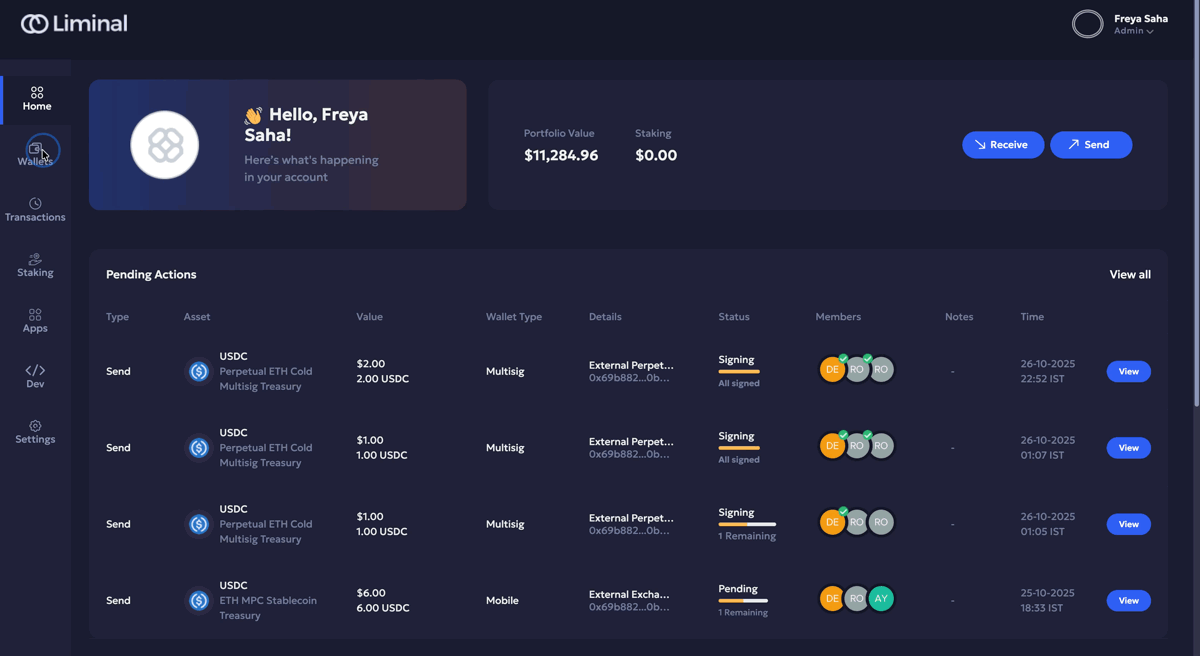This screenshot has width=1200, height=656.
Task: Click the last RO avatar in 01:05 IST row
Action: (x=881, y=522)
